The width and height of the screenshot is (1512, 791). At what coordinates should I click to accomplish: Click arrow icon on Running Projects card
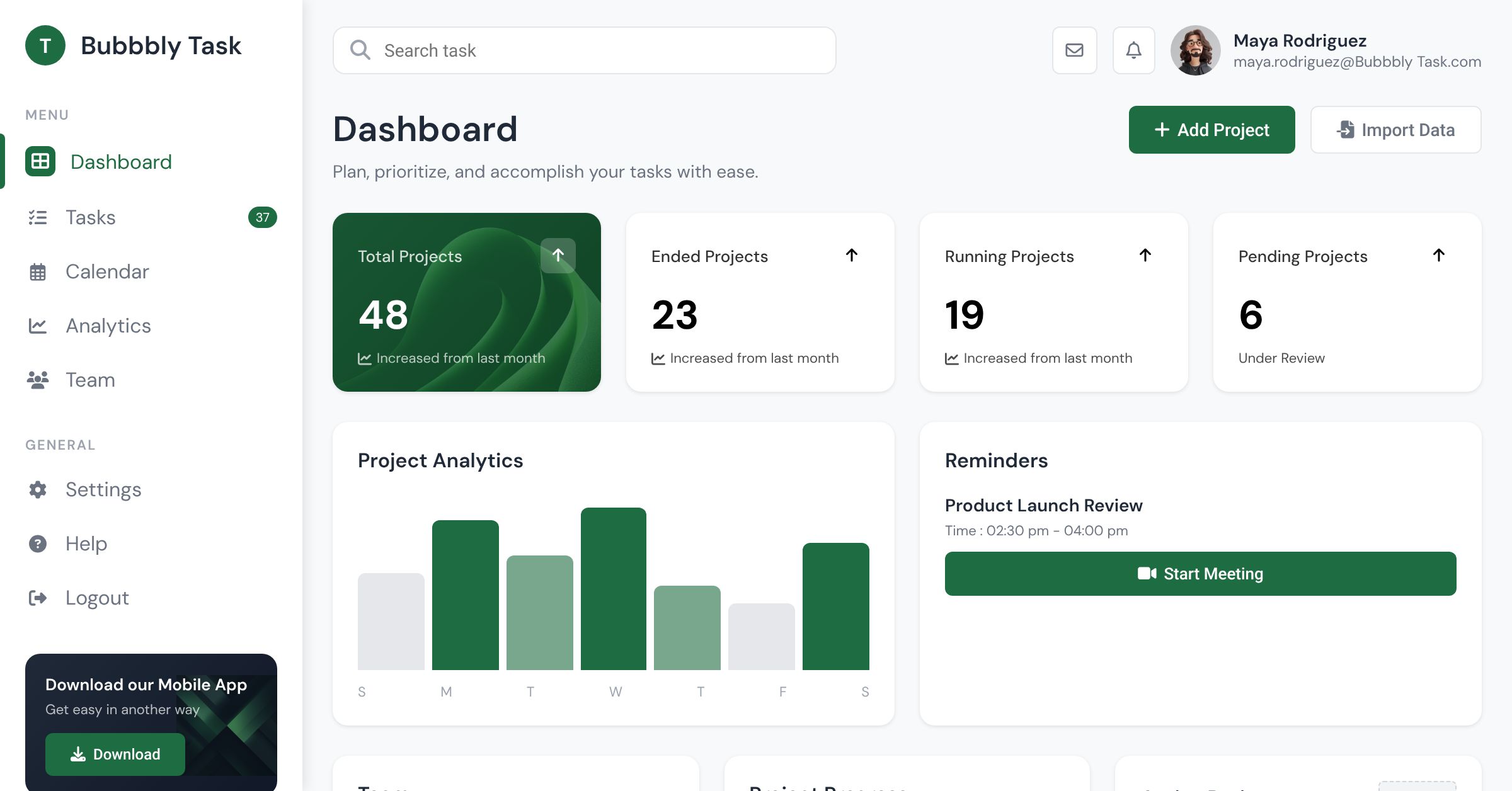(x=1145, y=255)
